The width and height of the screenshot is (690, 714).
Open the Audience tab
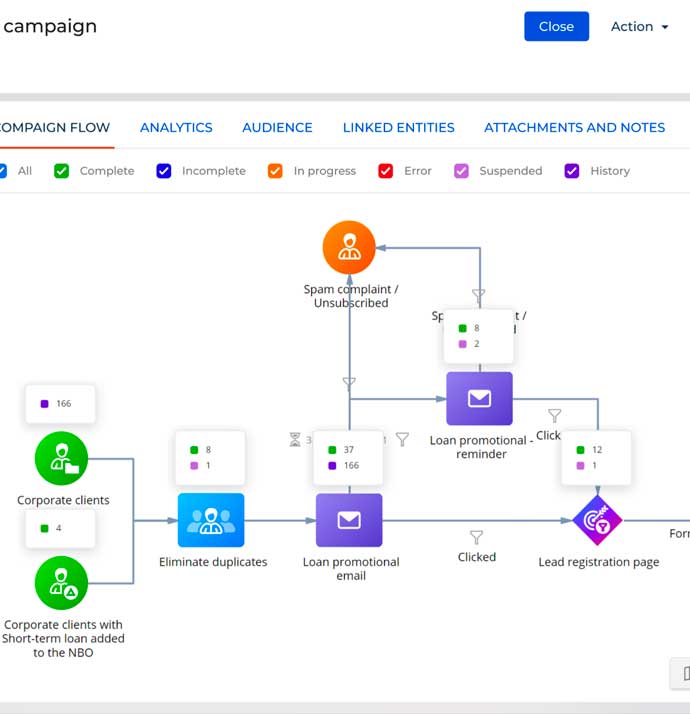click(277, 128)
